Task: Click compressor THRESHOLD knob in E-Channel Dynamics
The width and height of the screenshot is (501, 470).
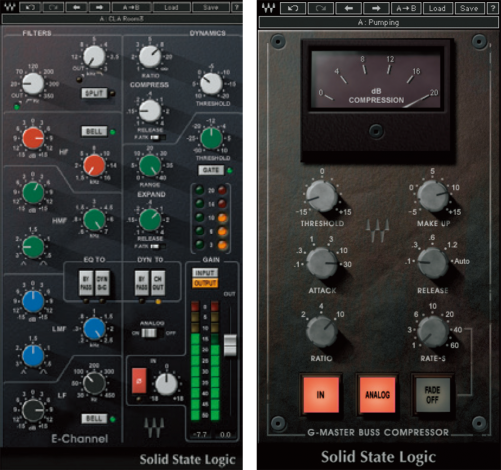Action: pyautogui.click(x=211, y=83)
